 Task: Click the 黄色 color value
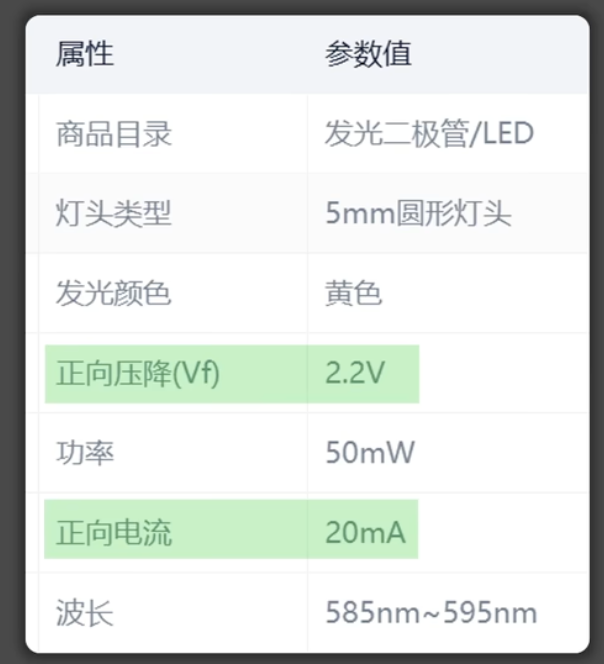(354, 294)
